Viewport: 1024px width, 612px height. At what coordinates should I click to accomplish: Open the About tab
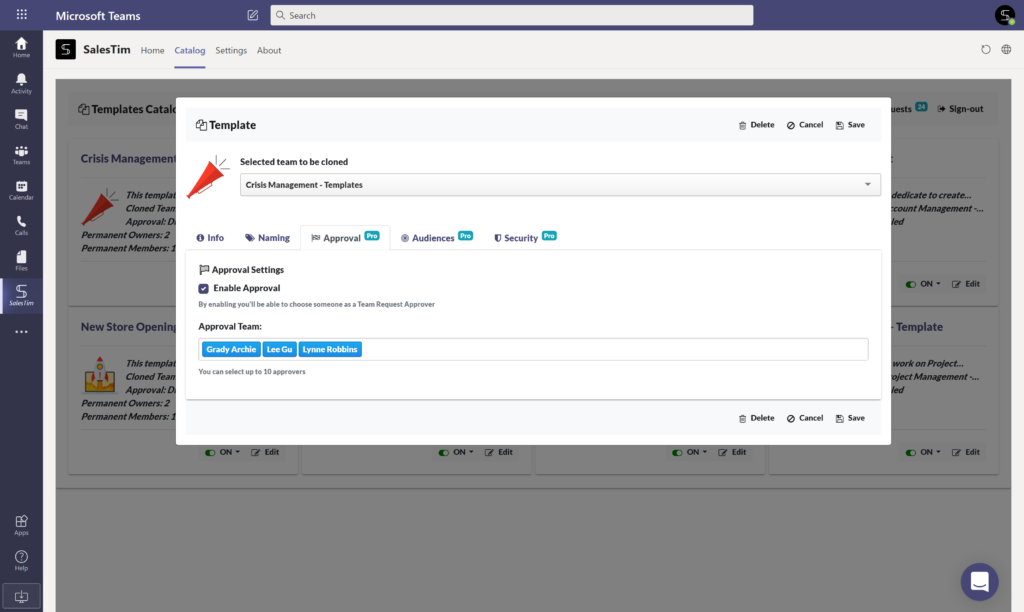coord(268,50)
